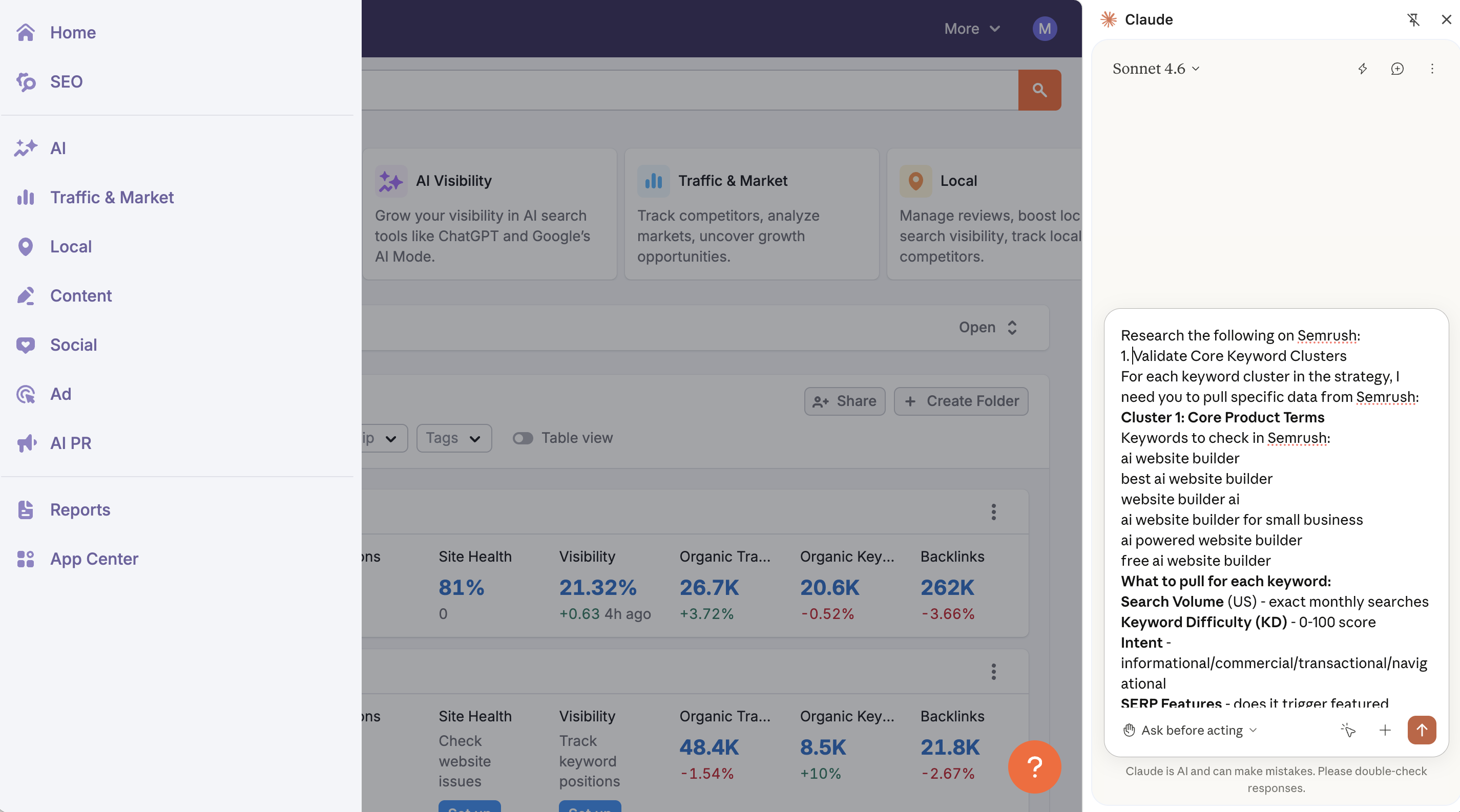
Task: Click Site Health value 81%
Action: point(461,587)
